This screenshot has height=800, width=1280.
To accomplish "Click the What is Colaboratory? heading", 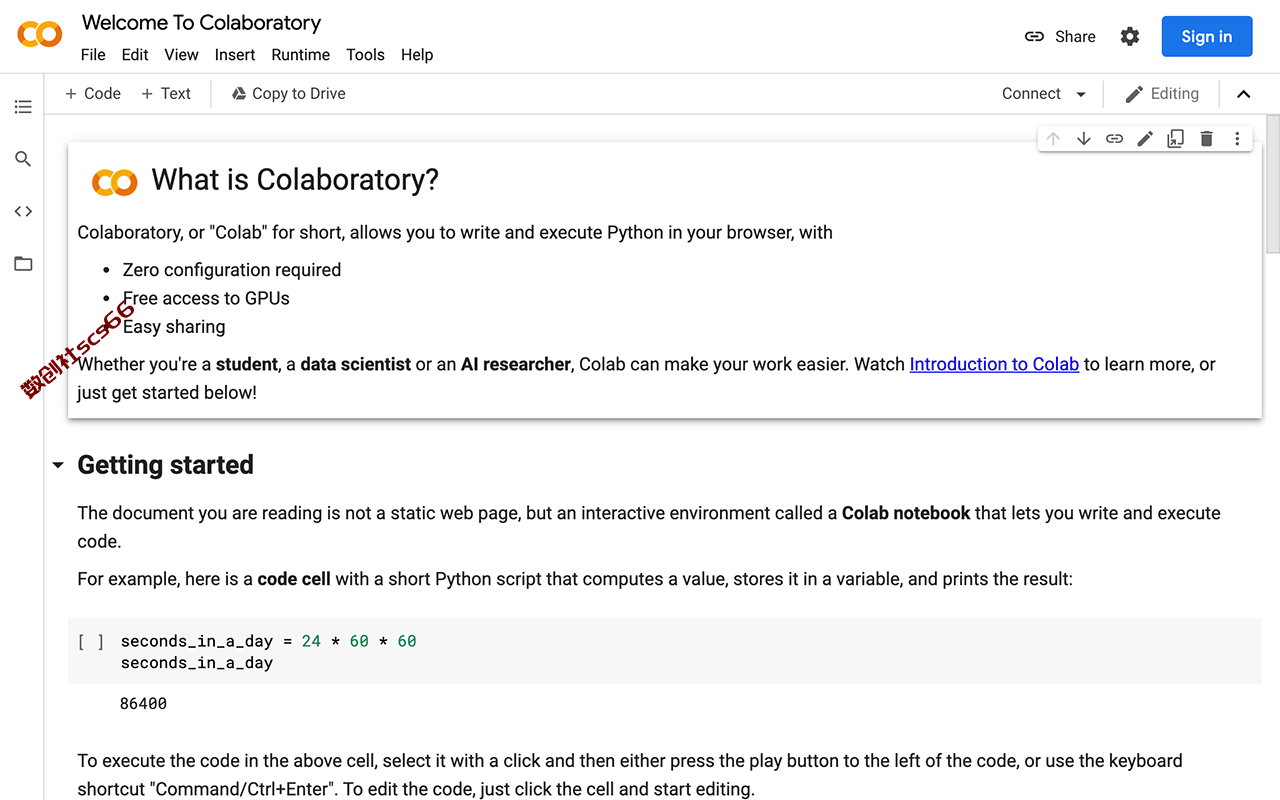I will [295, 179].
